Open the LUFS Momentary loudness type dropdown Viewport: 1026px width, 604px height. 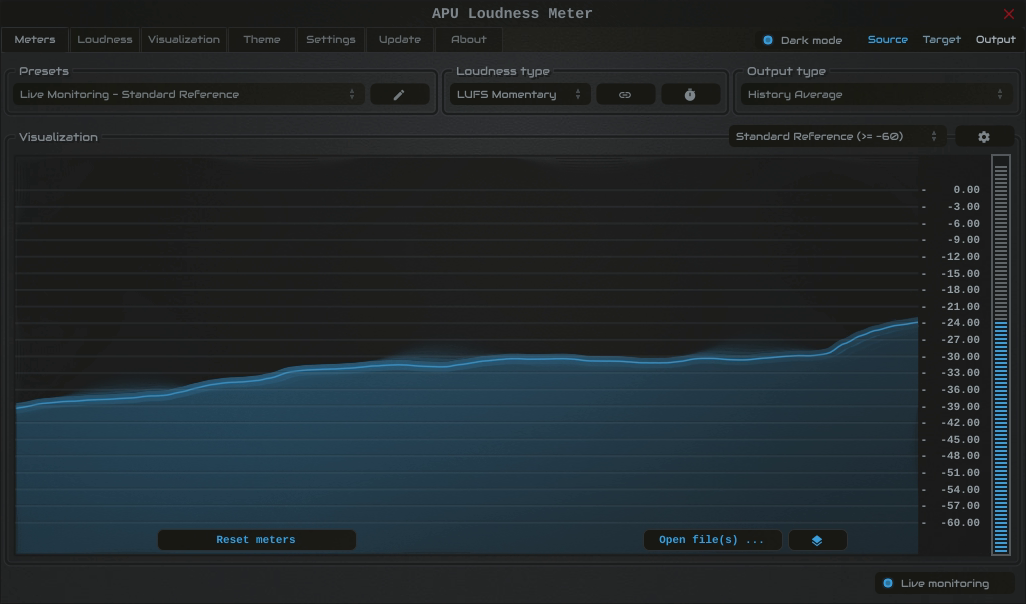(520, 94)
